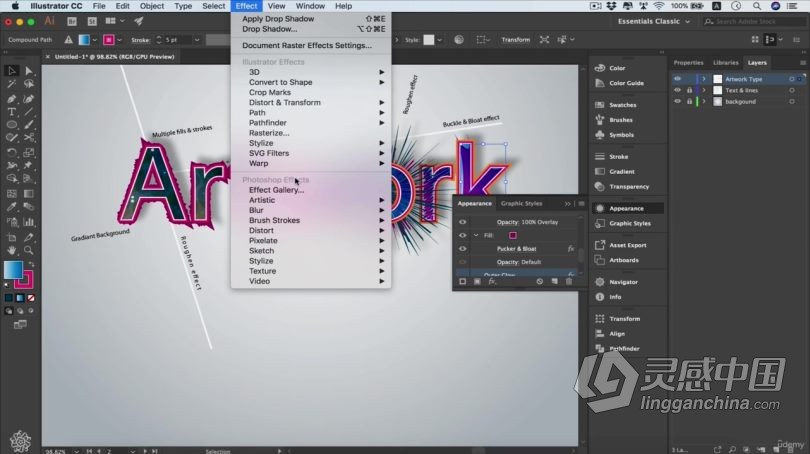Click the Artwork Type layer thumbnail
The height and width of the screenshot is (454, 810).
point(718,79)
